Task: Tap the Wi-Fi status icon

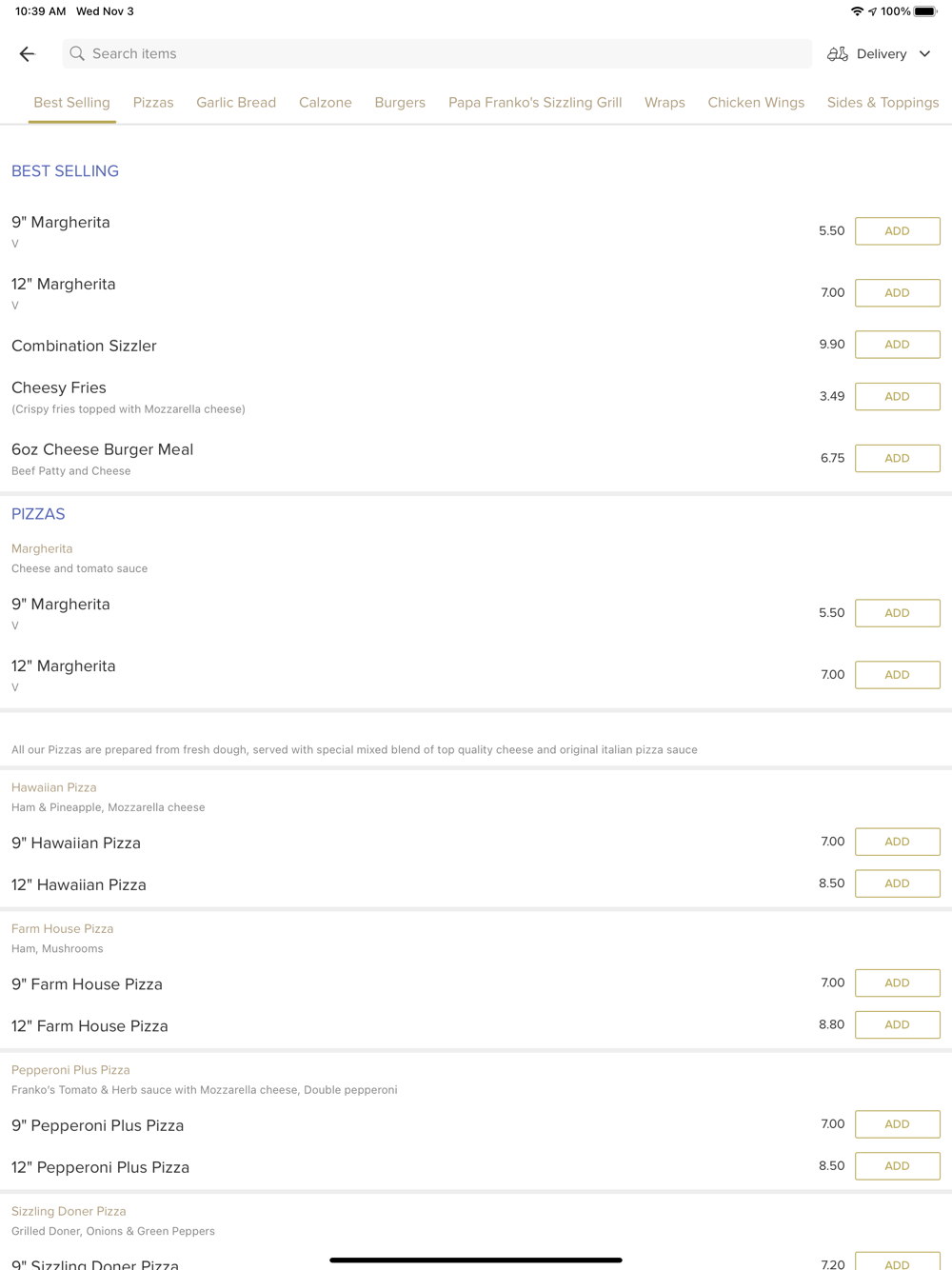Action: pyautogui.click(x=857, y=11)
